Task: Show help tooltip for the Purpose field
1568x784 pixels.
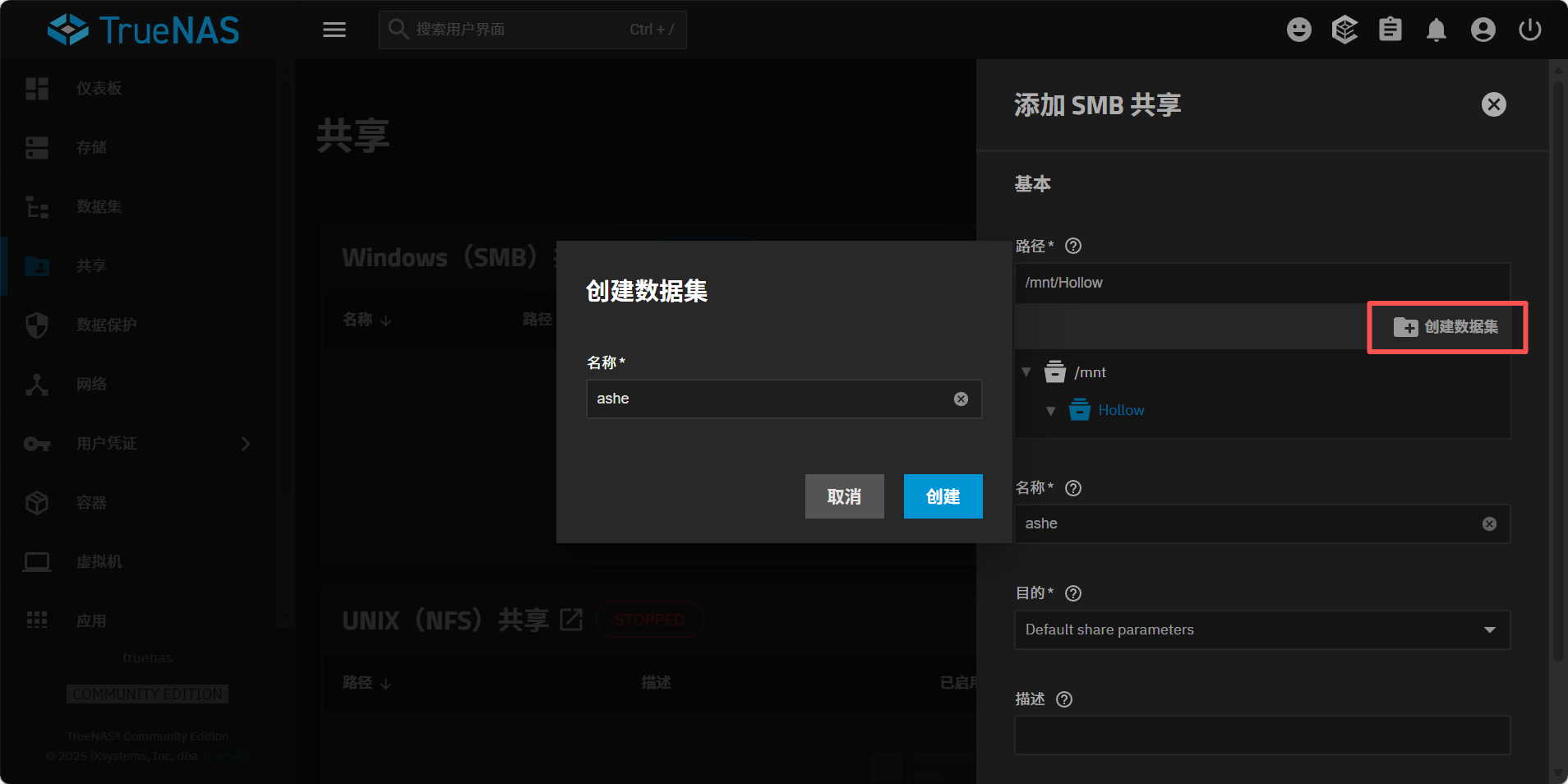Action: [x=1073, y=593]
